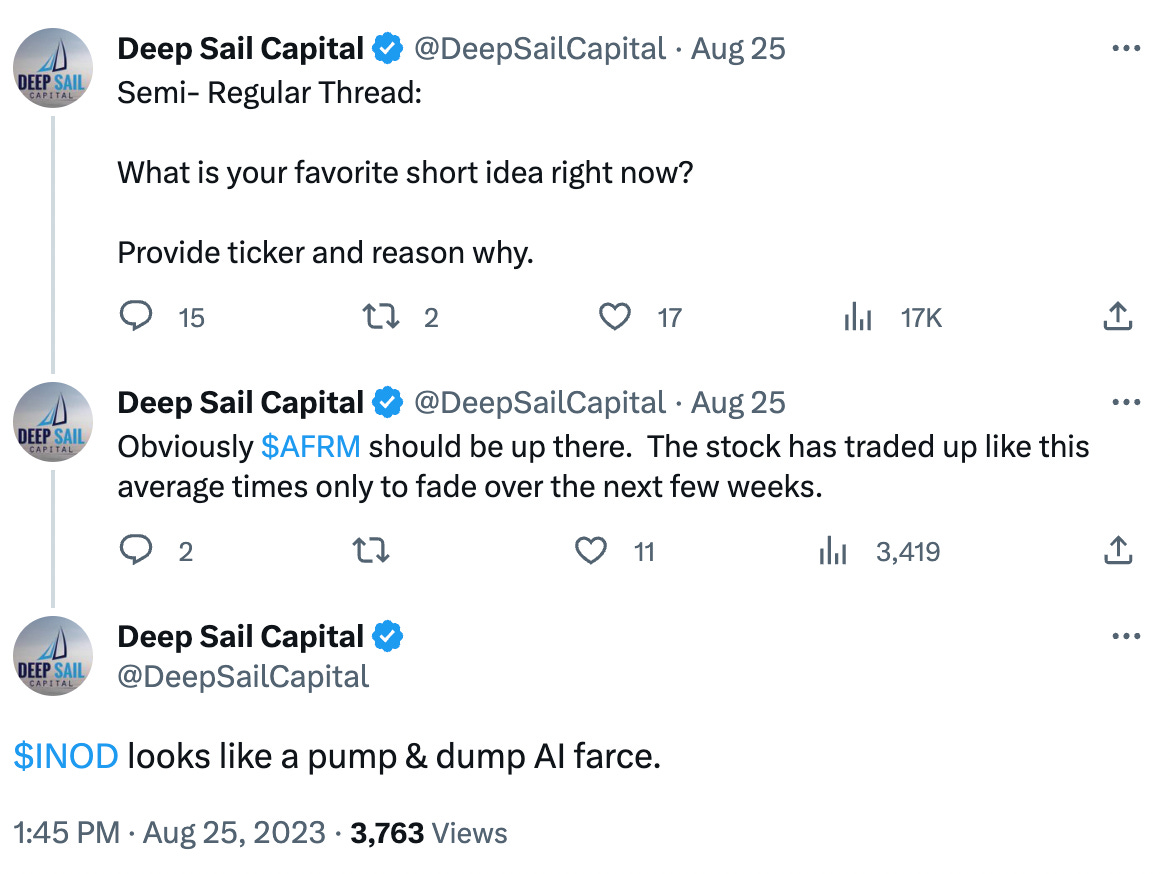The width and height of the screenshot is (1170, 874).
Task: Open the @DeepSailCapital handle in main tweet
Action: coord(243,677)
